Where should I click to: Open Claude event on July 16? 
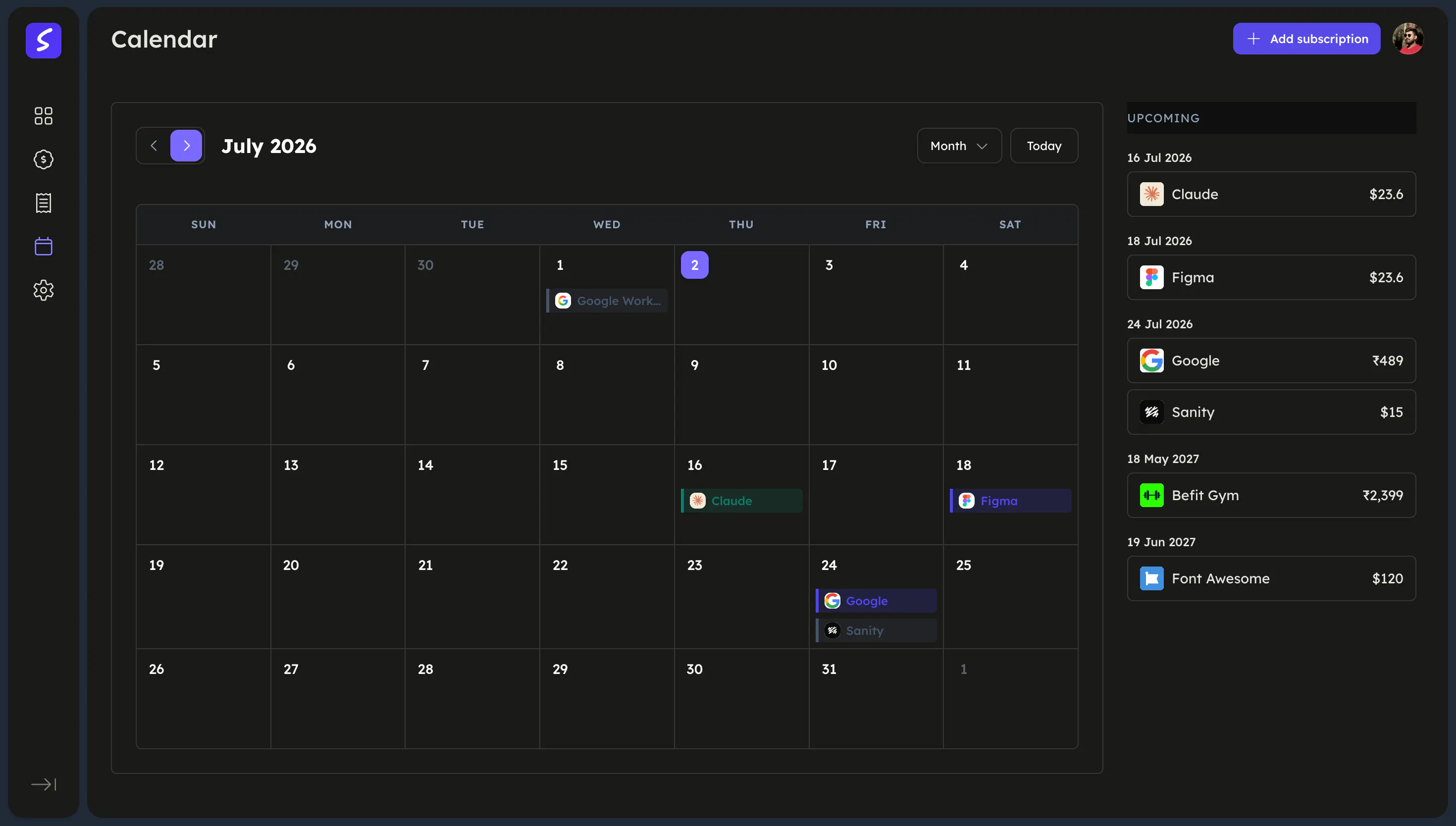(x=741, y=501)
